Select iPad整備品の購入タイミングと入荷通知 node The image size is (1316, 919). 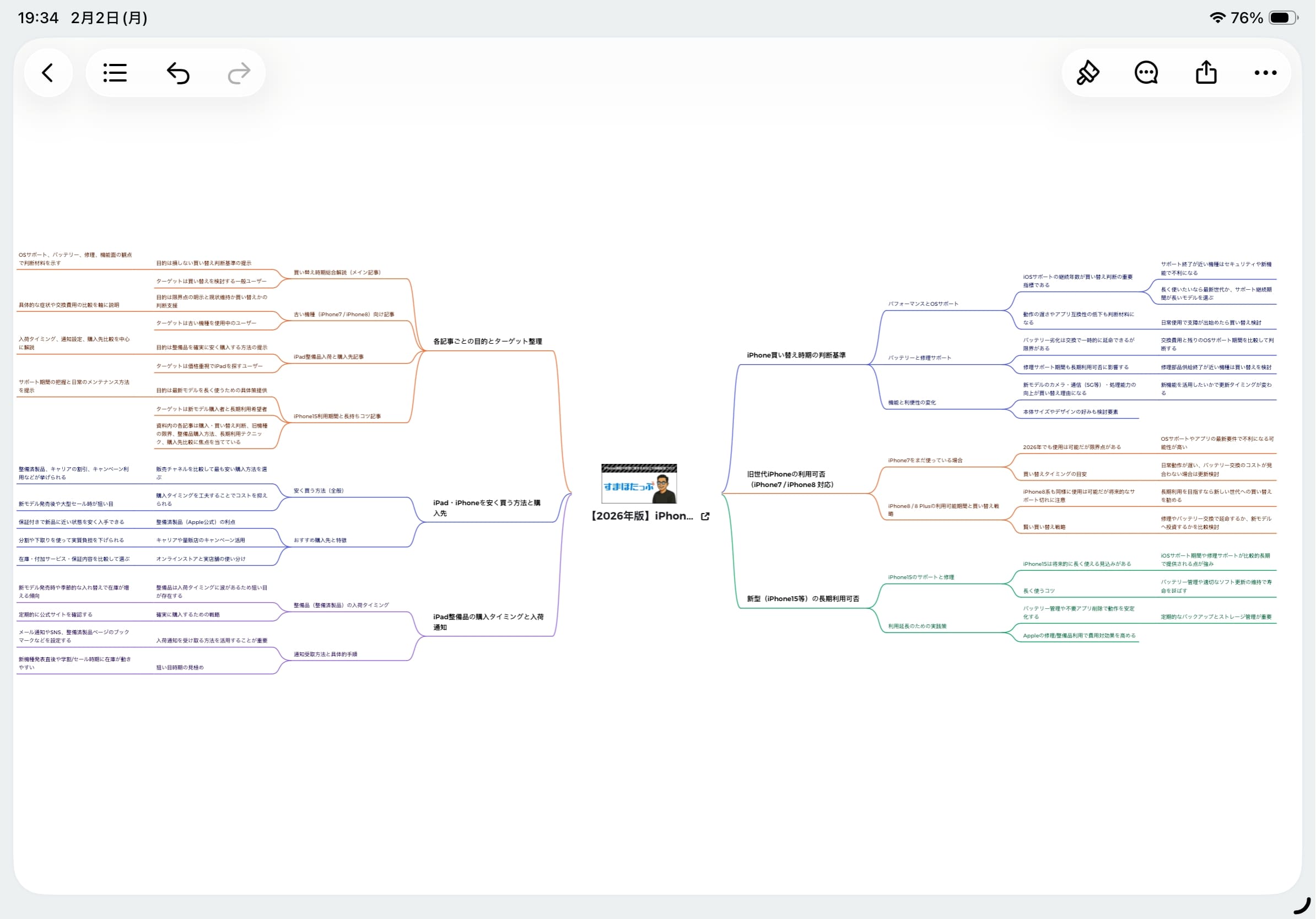488,621
